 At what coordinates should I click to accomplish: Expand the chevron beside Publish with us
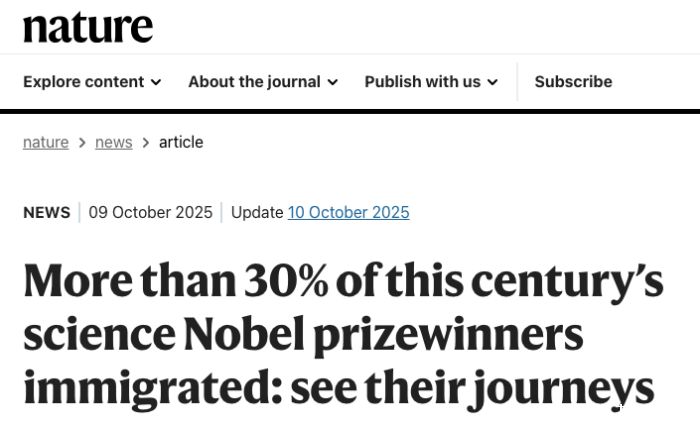click(492, 83)
